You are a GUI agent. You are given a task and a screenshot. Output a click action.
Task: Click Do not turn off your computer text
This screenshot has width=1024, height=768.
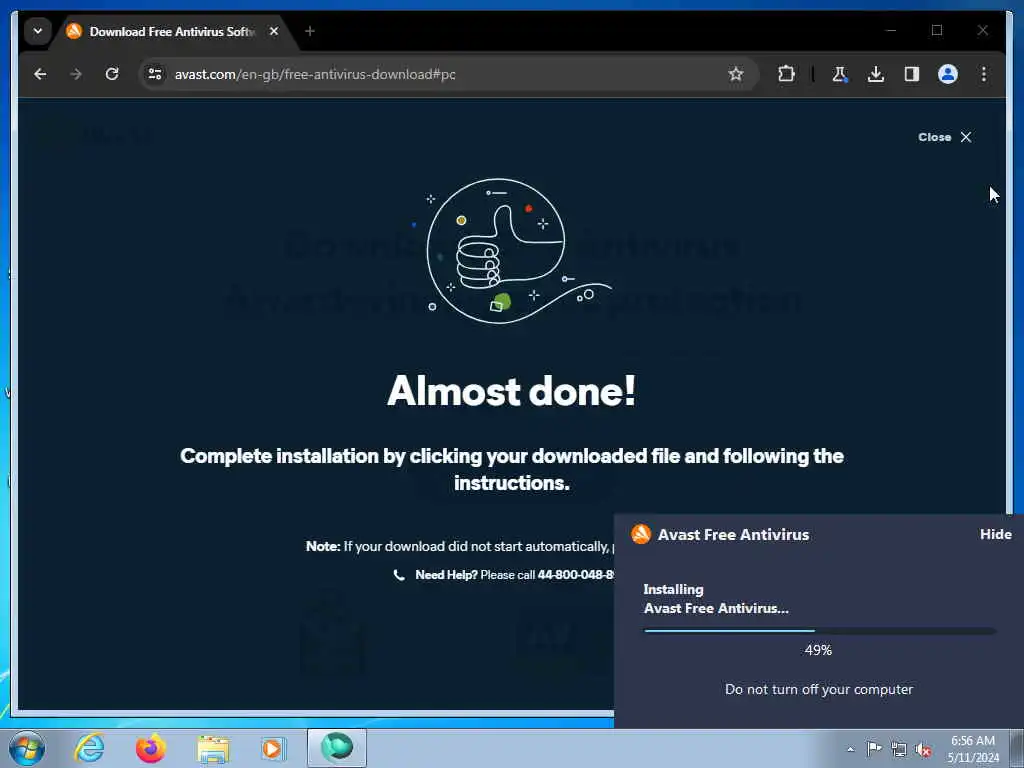(x=819, y=689)
